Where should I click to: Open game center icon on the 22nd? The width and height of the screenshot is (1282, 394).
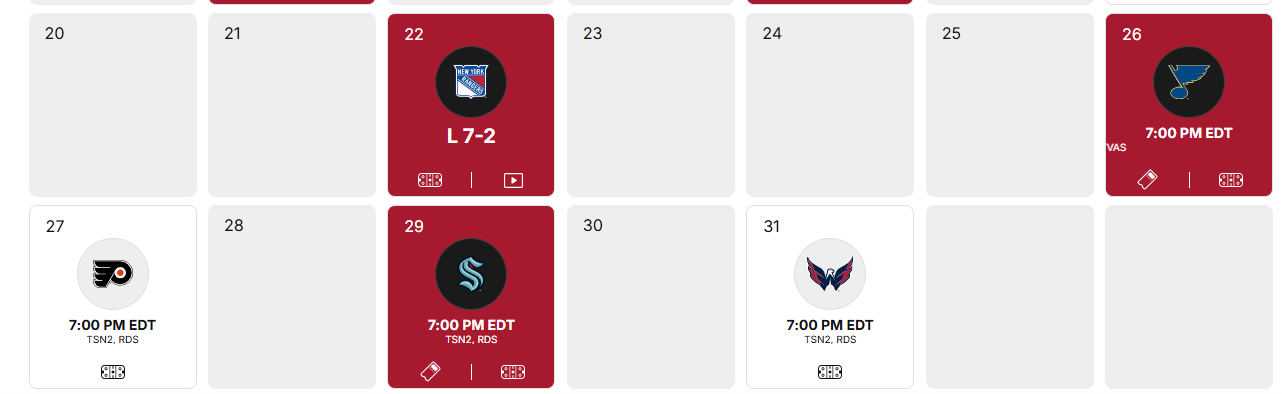(x=430, y=180)
